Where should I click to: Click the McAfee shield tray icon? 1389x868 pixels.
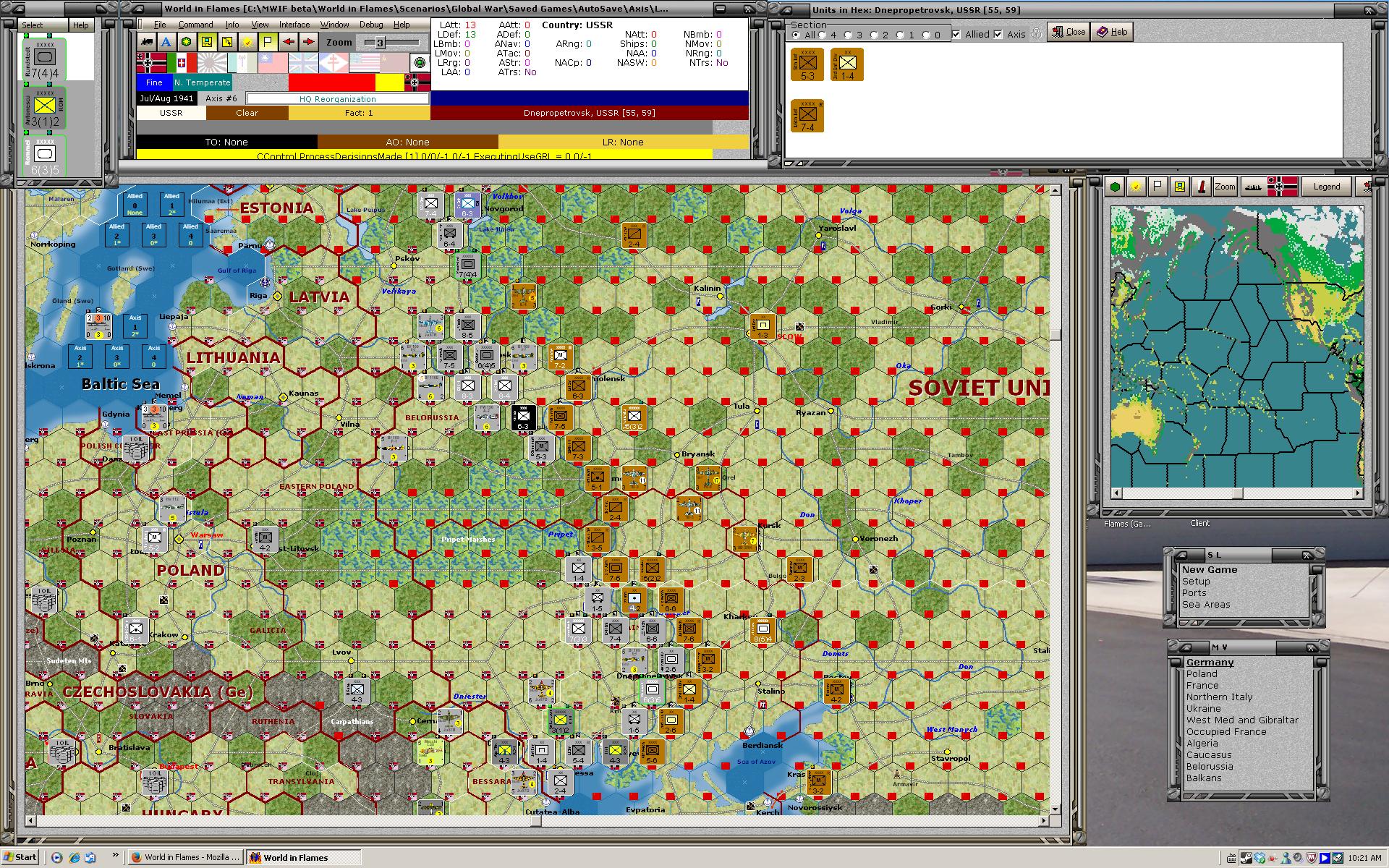pyautogui.click(x=1311, y=858)
